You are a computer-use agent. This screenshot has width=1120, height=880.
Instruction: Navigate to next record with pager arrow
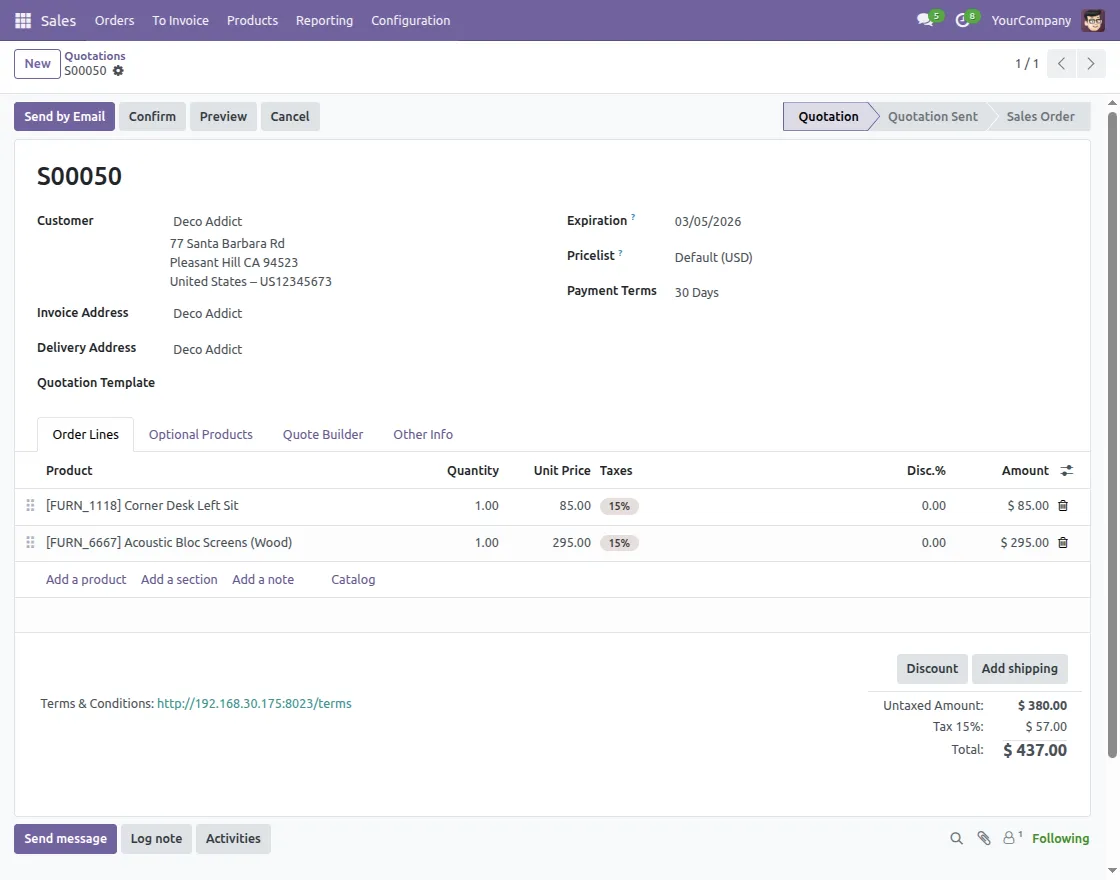pyautogui.click(x=1091, y=63)
